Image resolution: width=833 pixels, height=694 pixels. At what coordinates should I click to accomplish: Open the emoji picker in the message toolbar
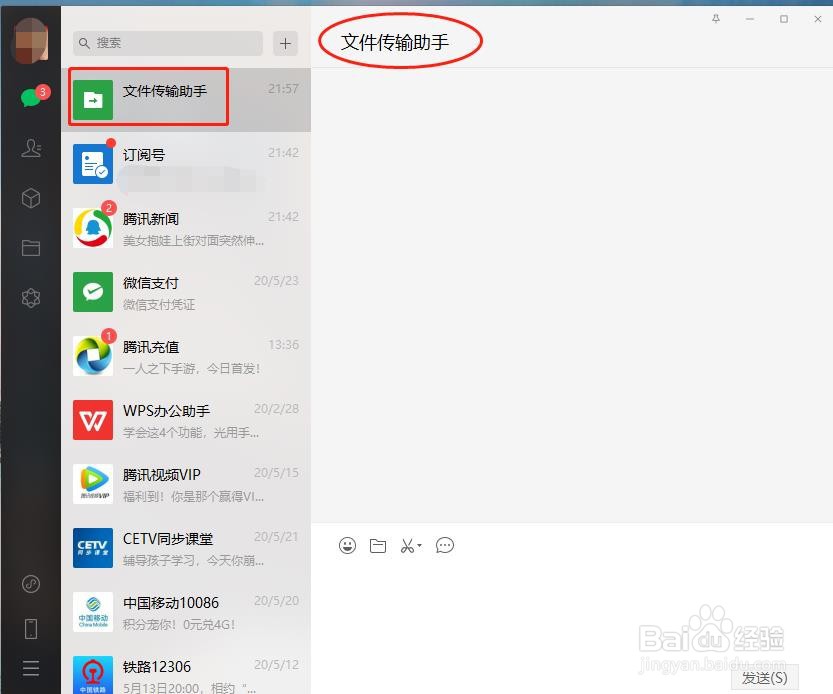(347, 545)
